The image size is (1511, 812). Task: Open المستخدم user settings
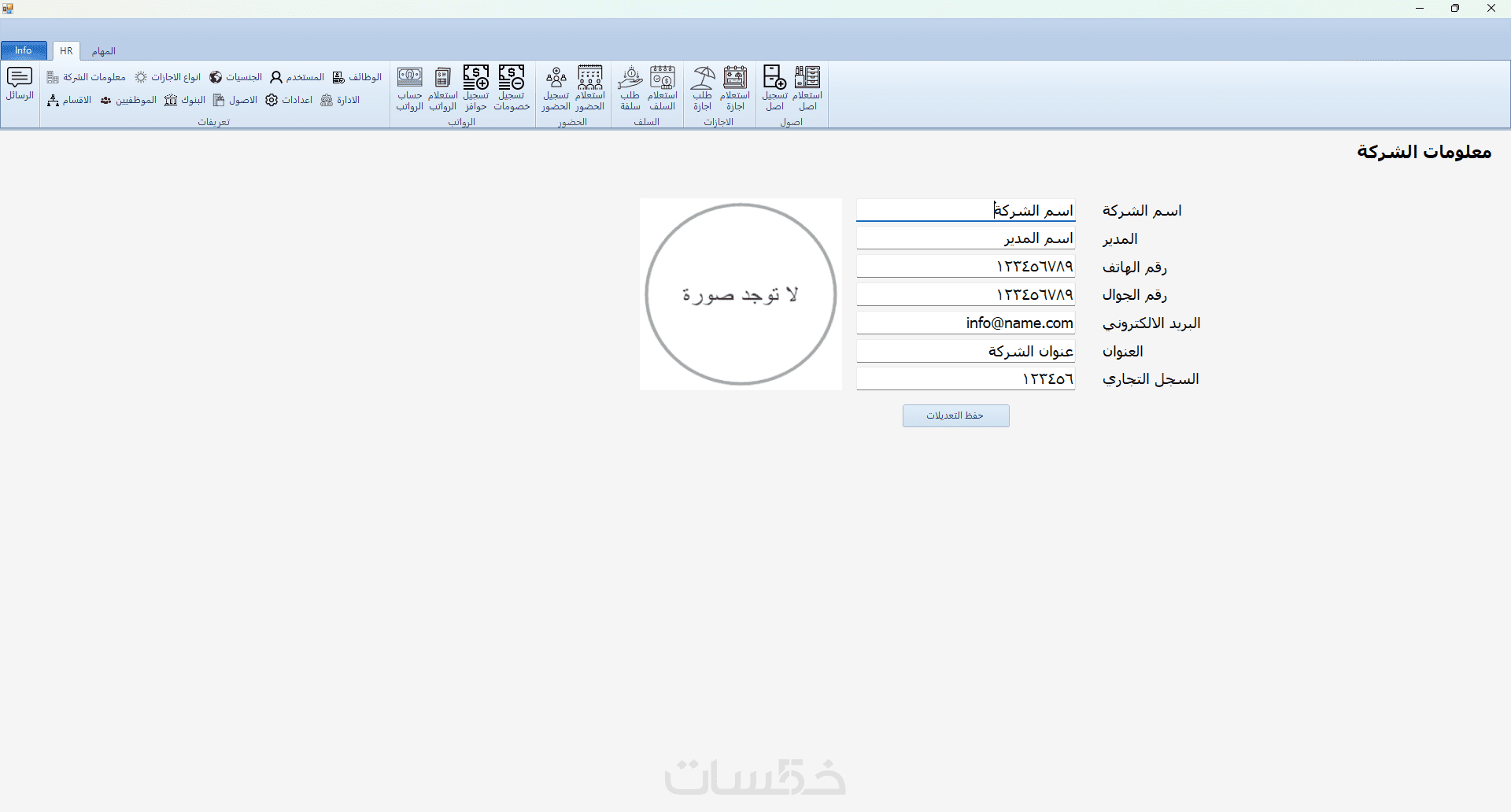(x=297, y=77)
